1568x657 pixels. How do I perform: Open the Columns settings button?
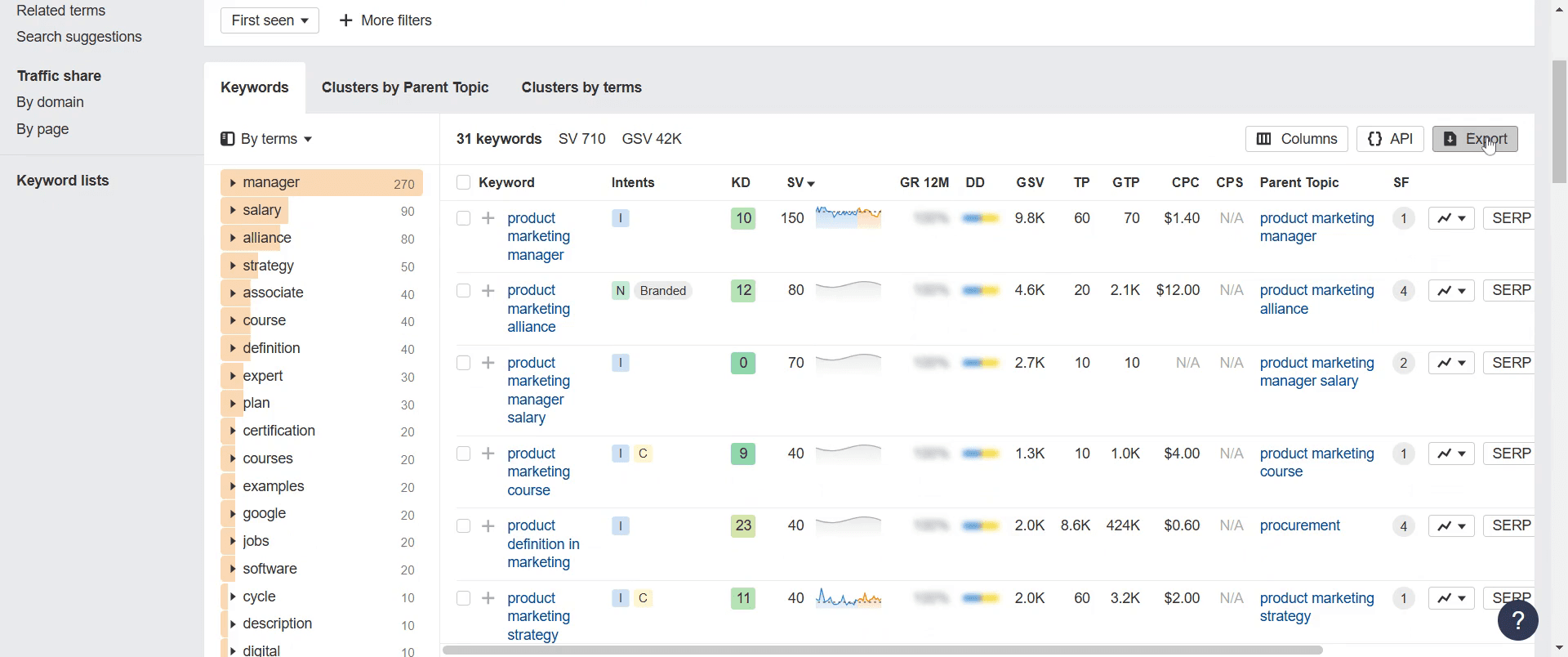[x=1296, y=139]
